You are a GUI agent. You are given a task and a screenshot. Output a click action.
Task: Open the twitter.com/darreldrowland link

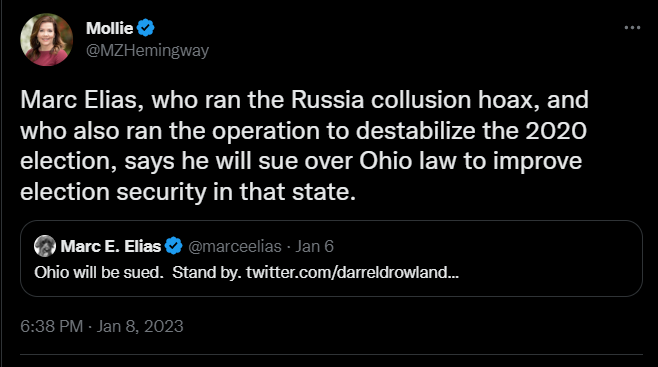pyautogui.click(x=352, y=272)
